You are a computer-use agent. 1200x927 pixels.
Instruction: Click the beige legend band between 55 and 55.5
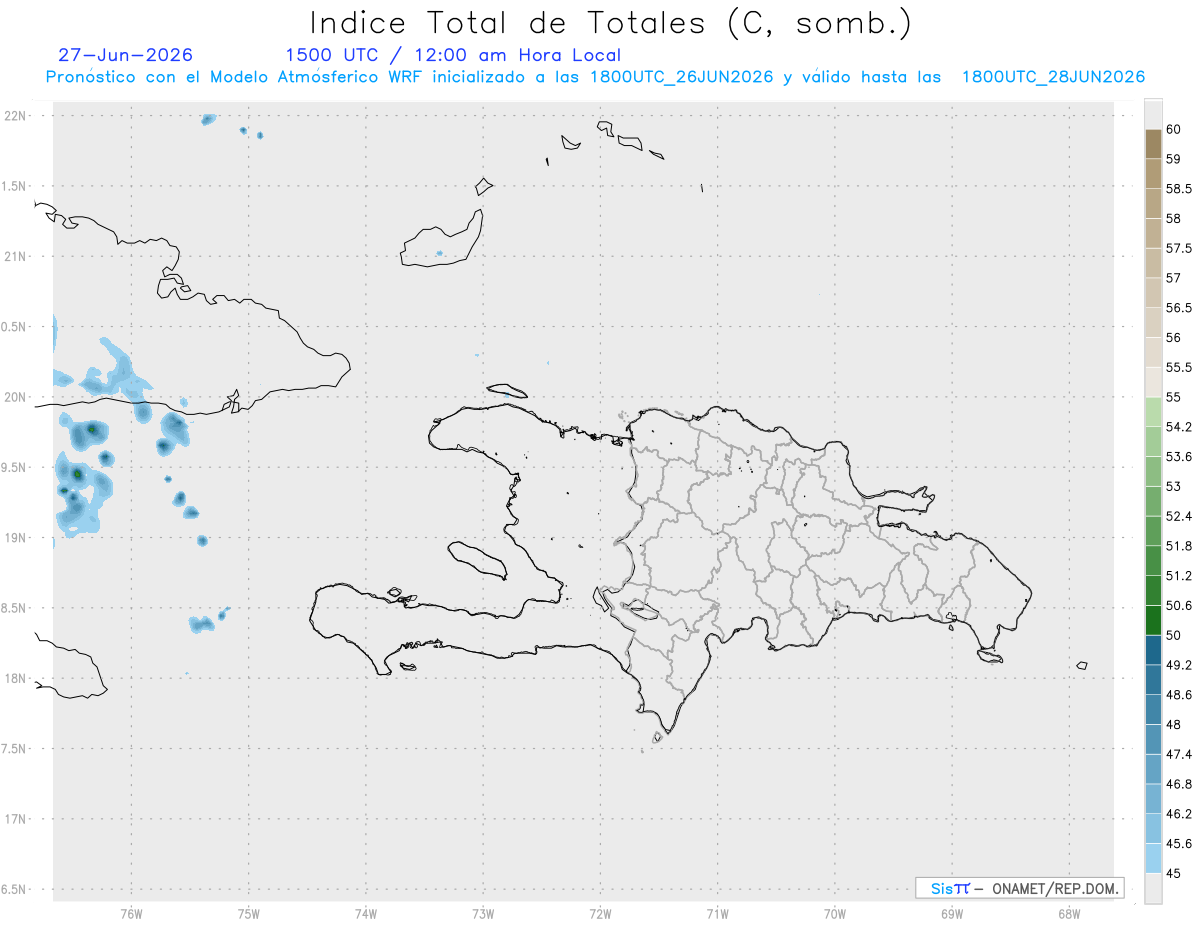(1153, 382)
